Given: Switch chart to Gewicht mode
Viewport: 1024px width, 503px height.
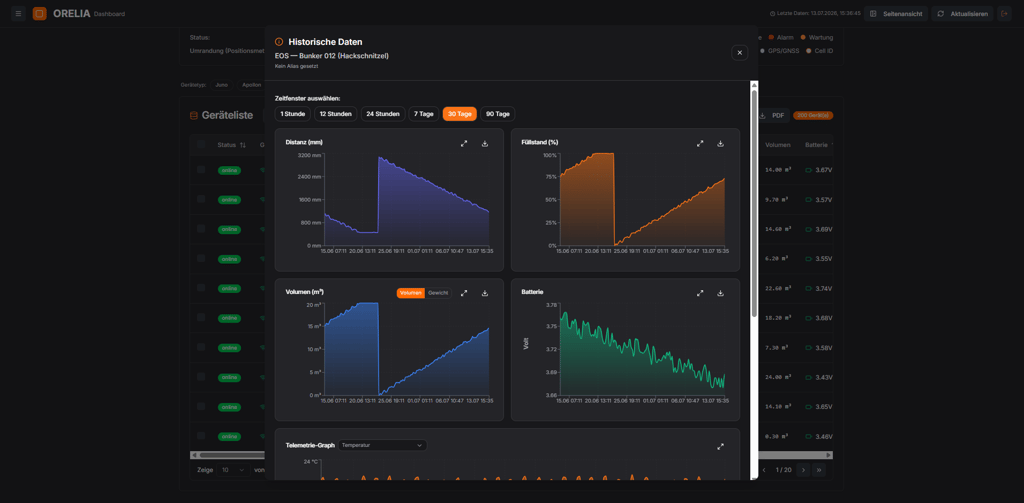Looking at the screenshot, I should pos(438,293).
